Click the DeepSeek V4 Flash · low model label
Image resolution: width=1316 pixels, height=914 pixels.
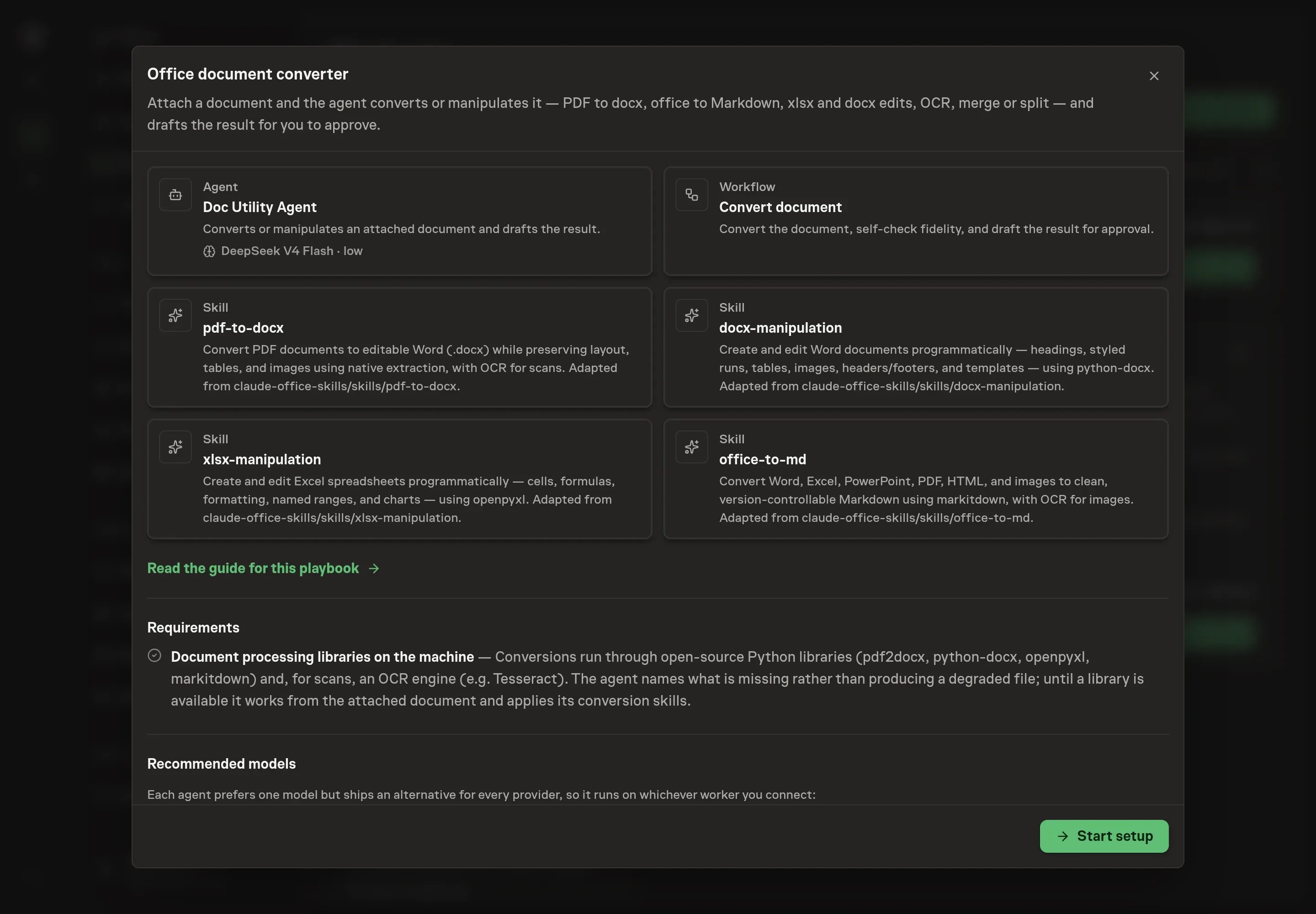292,251
